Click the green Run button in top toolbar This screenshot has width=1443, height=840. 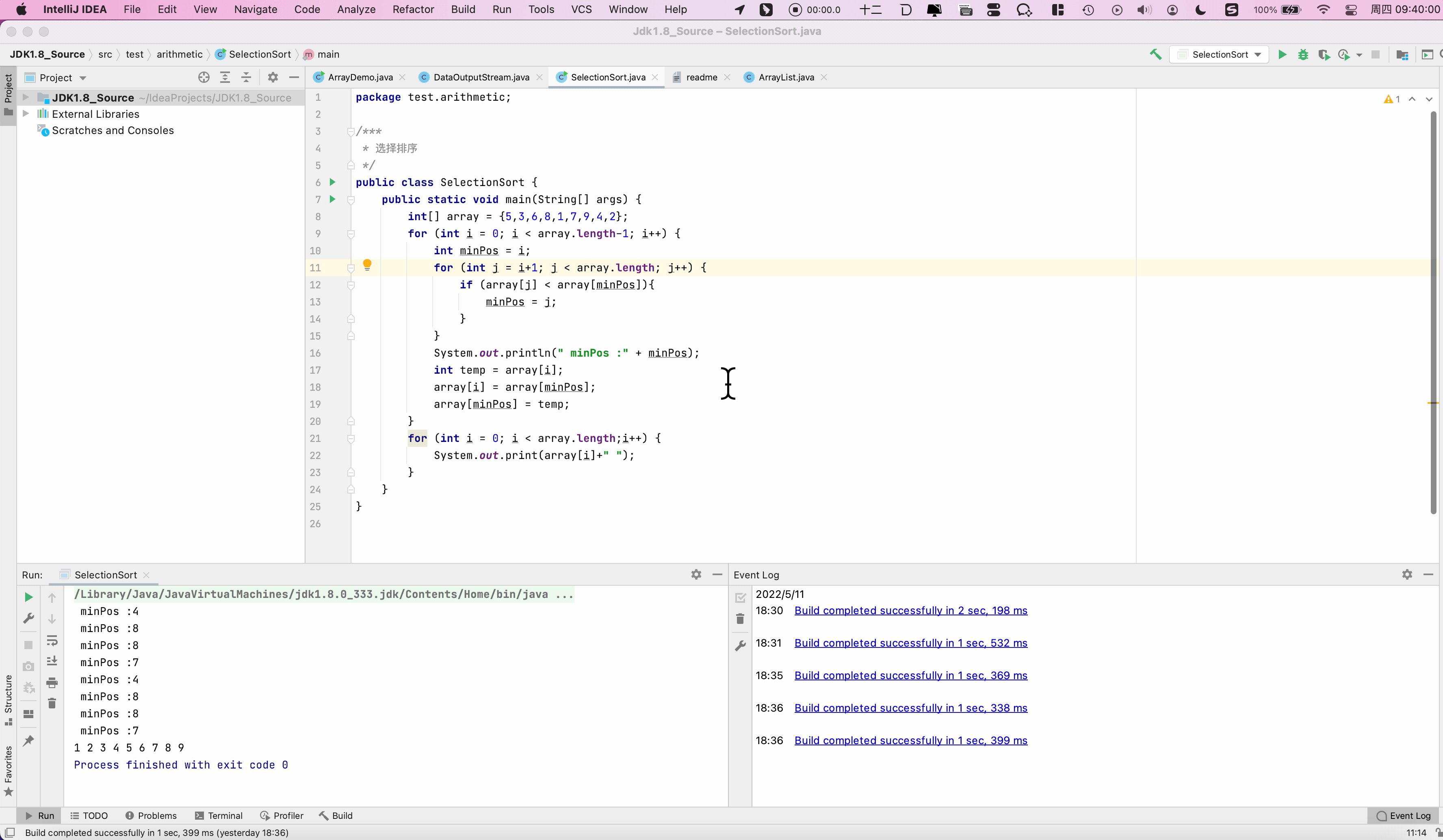(1282, 54)
